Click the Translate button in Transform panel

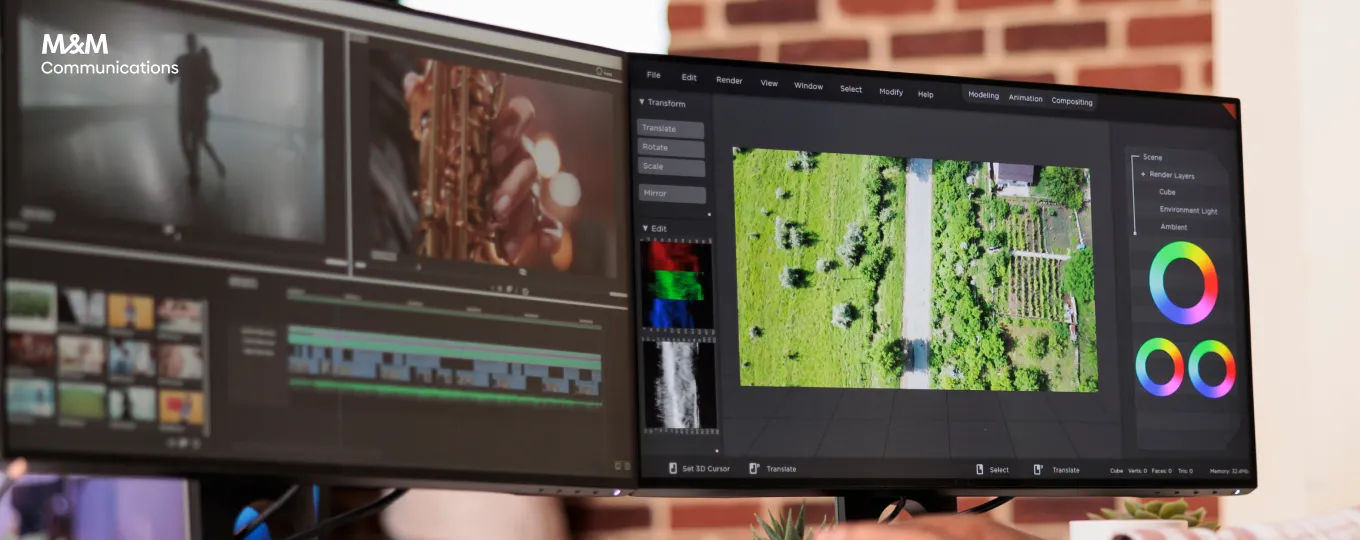pyautogui.click(x=671, y=129)
